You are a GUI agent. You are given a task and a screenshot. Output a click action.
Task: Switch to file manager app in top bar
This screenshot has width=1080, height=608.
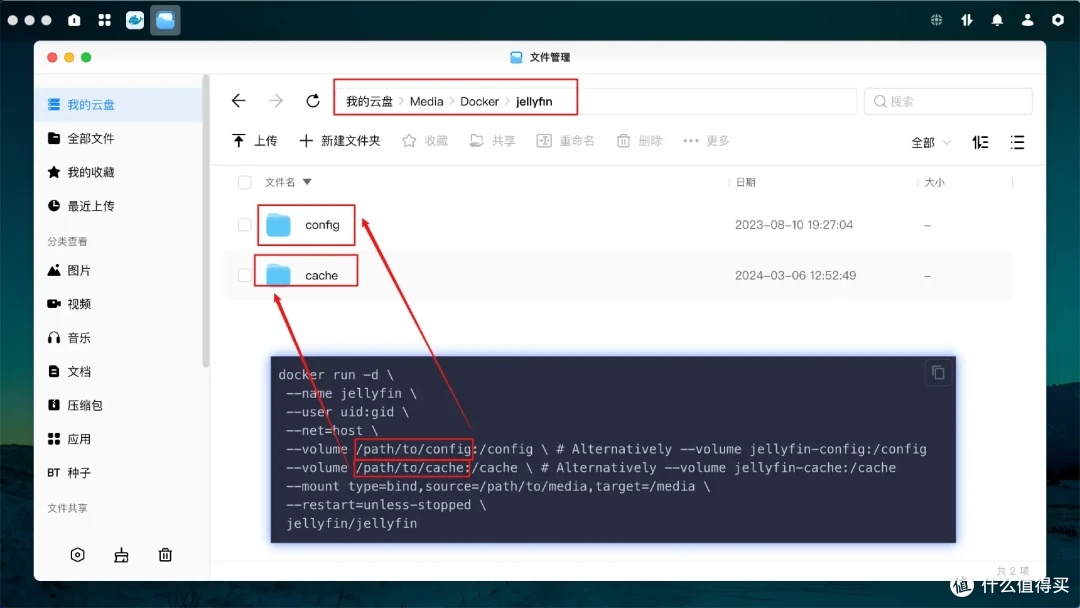click(x=165, y=20)
